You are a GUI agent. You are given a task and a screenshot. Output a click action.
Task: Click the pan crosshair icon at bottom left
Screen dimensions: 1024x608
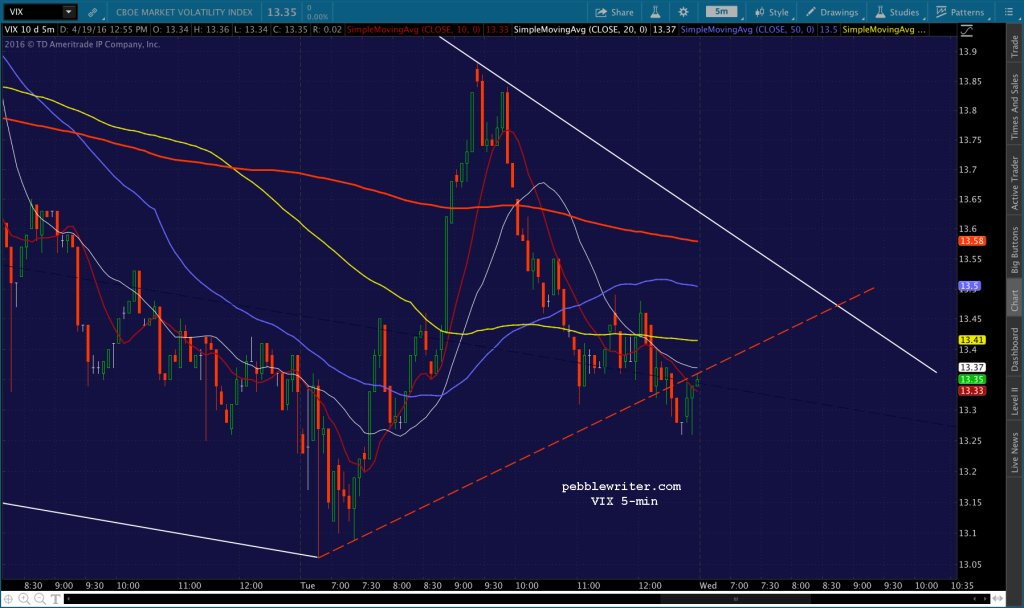[8, 598]
